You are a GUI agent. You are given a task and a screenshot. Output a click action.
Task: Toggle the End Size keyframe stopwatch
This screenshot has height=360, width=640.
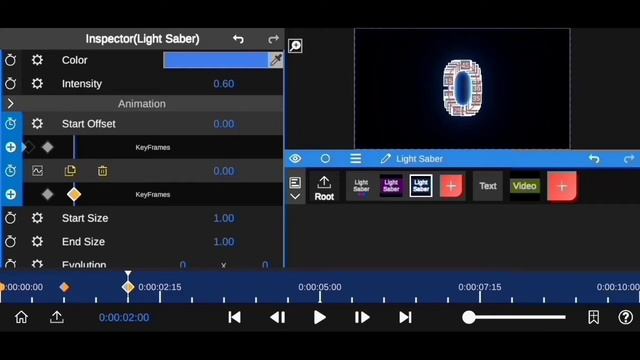11,242
